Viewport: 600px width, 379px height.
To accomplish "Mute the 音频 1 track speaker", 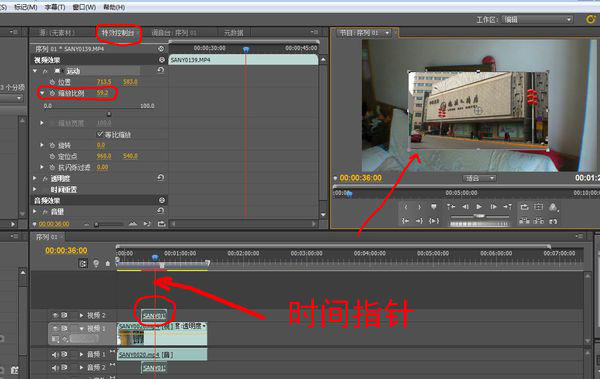I will click(55, 354).
